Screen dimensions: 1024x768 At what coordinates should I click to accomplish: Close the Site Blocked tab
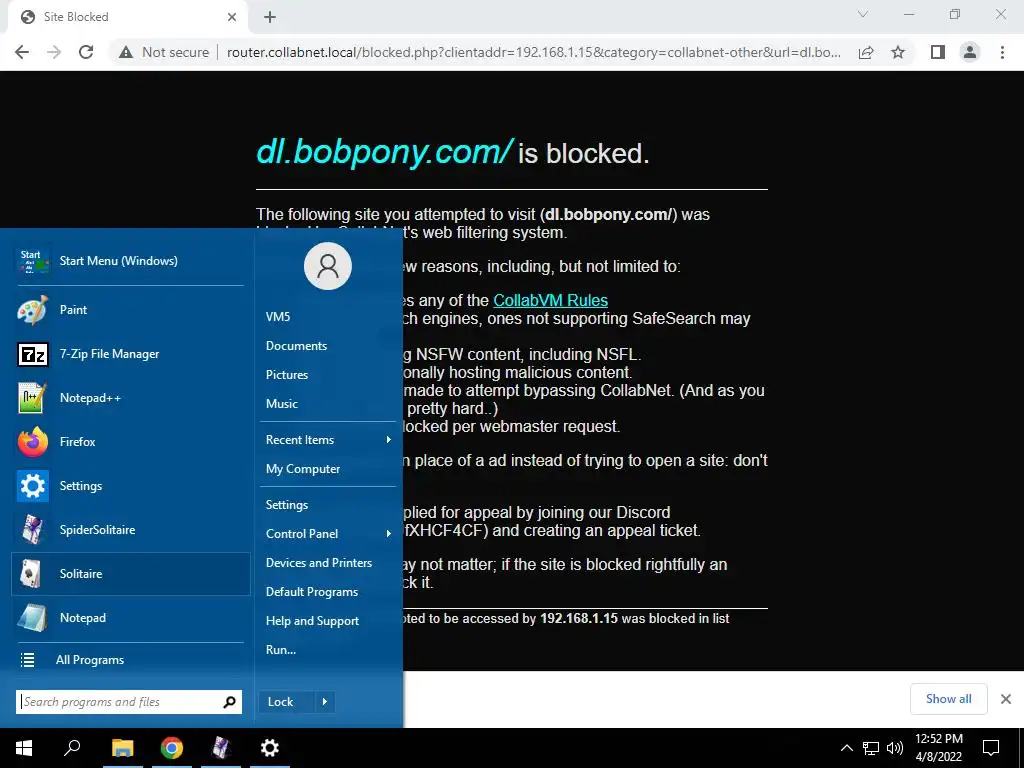[232, 17]
